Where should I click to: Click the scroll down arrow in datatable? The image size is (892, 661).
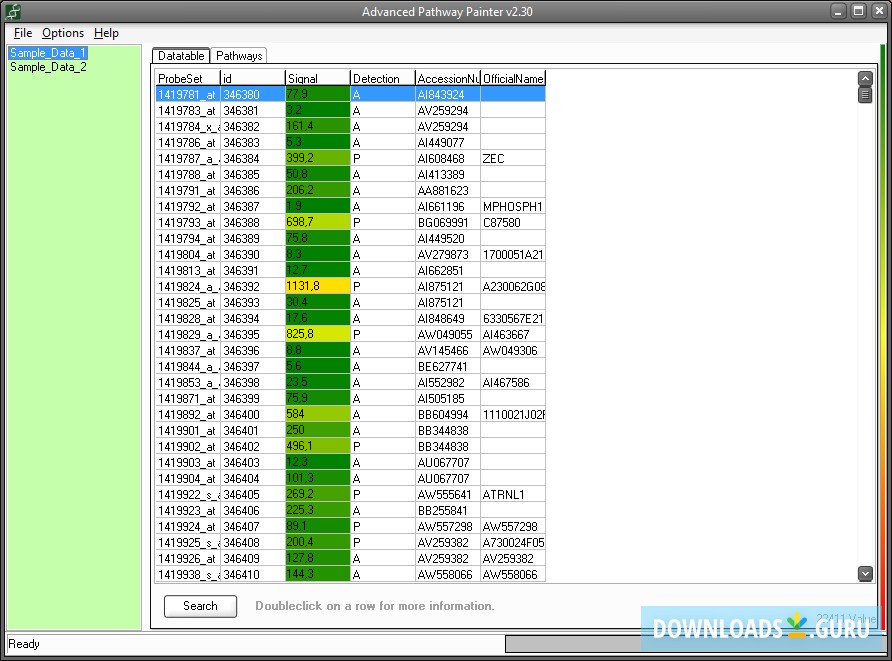point(865,573)
